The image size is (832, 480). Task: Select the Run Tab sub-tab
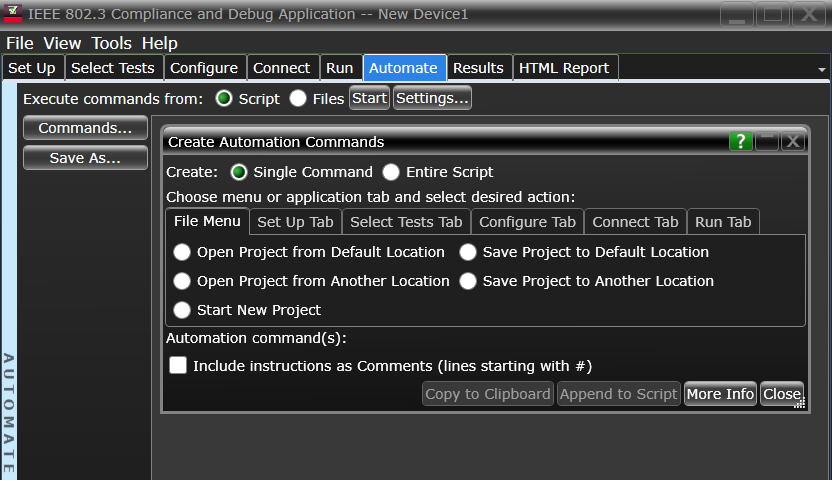coord(723,222)
